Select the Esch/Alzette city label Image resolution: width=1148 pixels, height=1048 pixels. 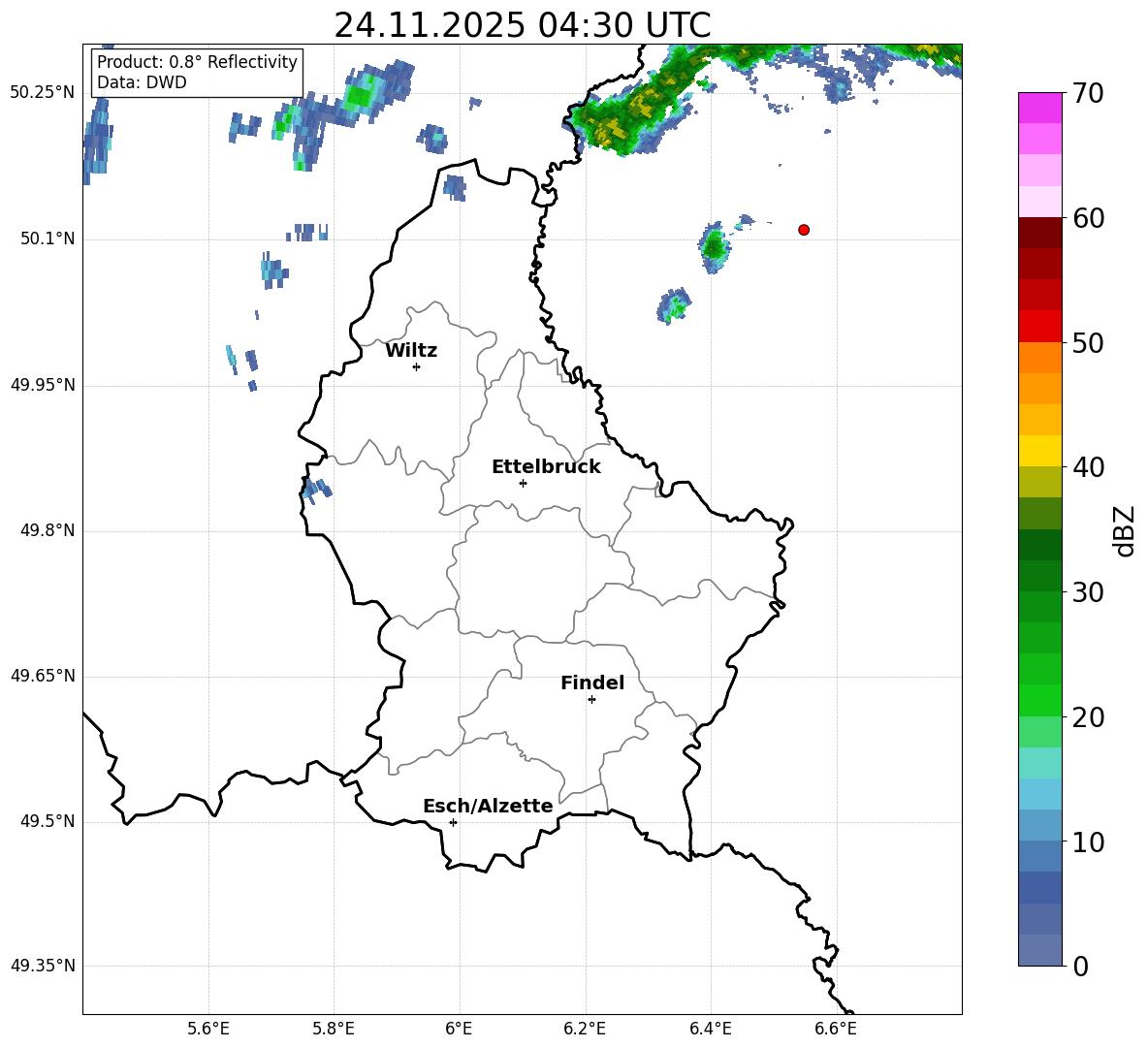(488, 806)
